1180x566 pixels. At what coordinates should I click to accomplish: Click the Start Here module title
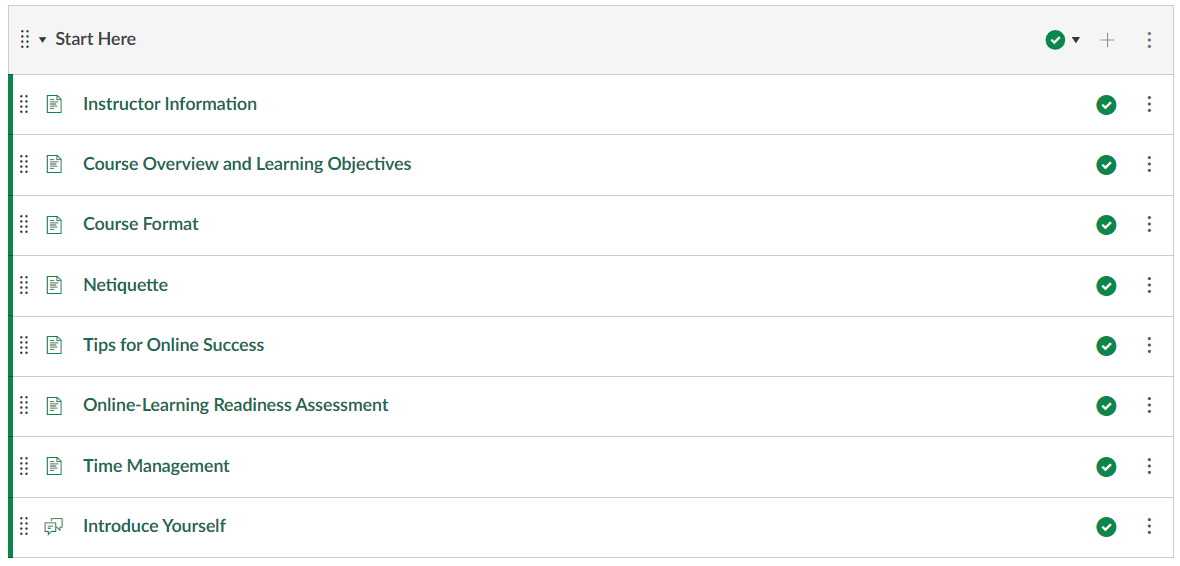coord(96,39)
